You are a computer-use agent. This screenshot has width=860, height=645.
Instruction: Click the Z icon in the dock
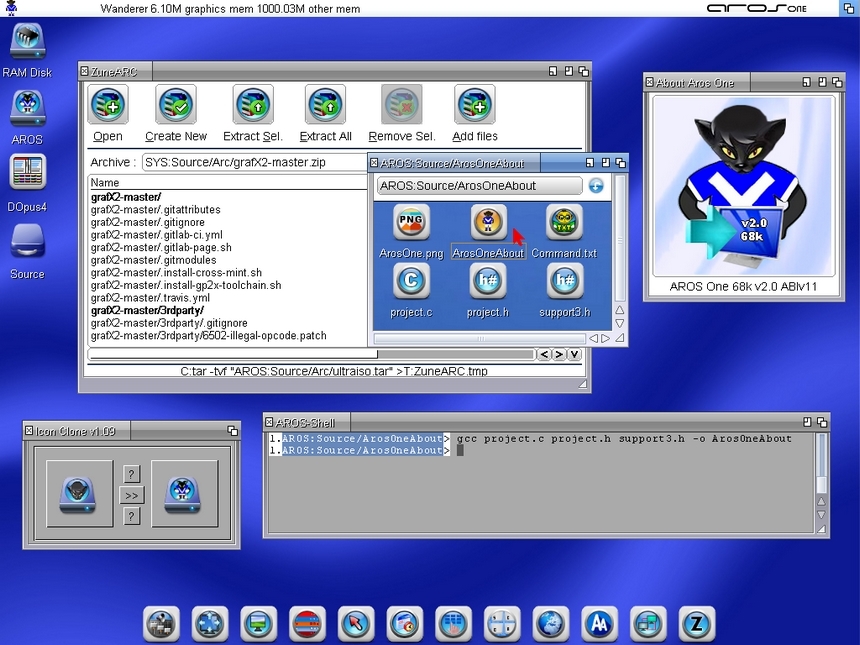pyautogui.click(x=696, y=623)
